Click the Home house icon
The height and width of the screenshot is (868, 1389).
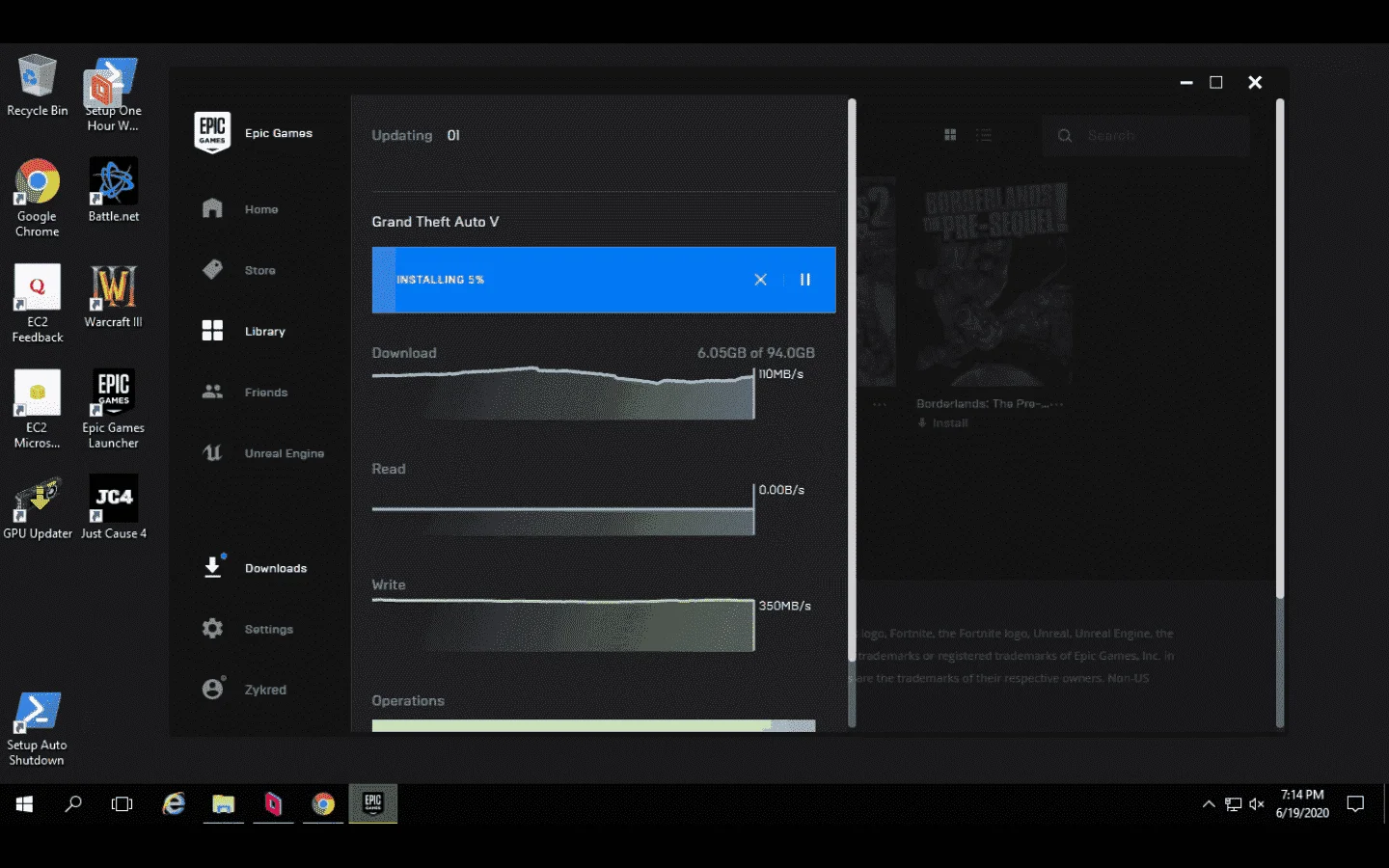pyautogui.click(x=212, y=208)
